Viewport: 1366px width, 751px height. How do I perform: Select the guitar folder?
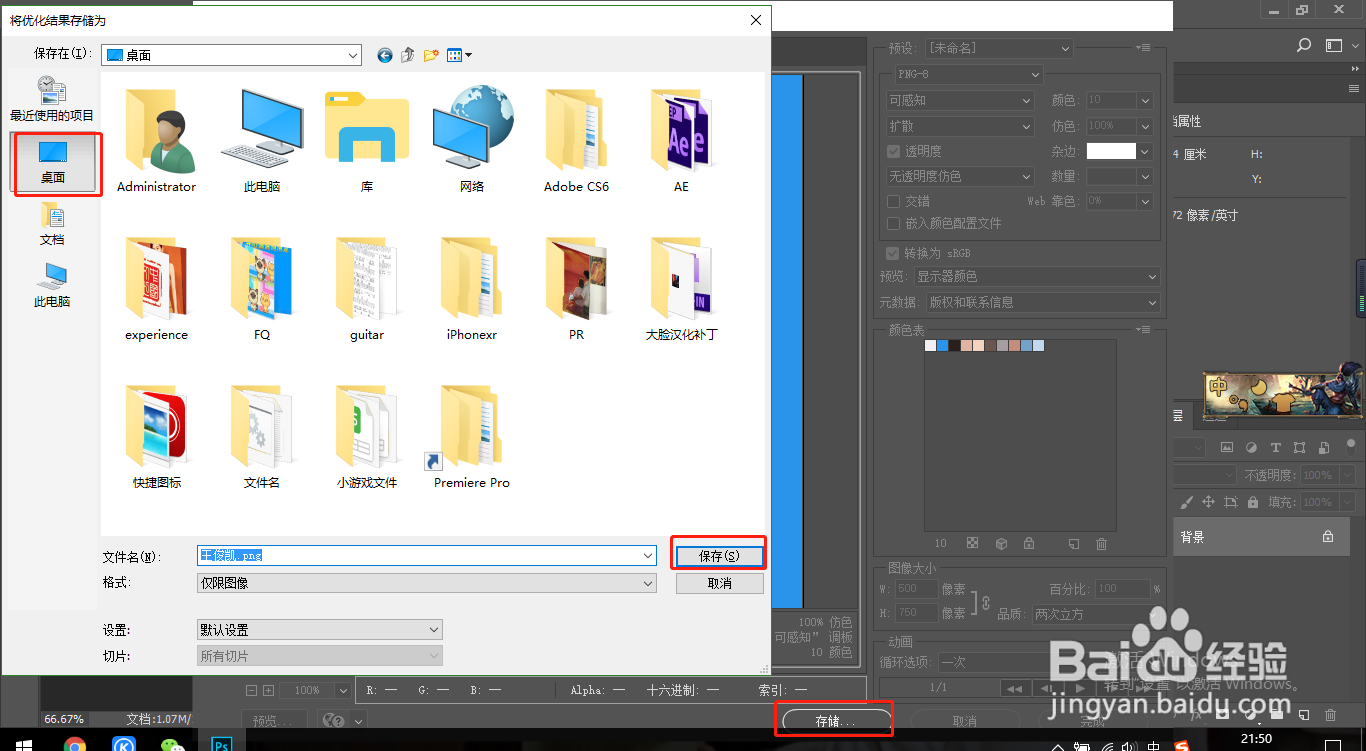[367, 288]
